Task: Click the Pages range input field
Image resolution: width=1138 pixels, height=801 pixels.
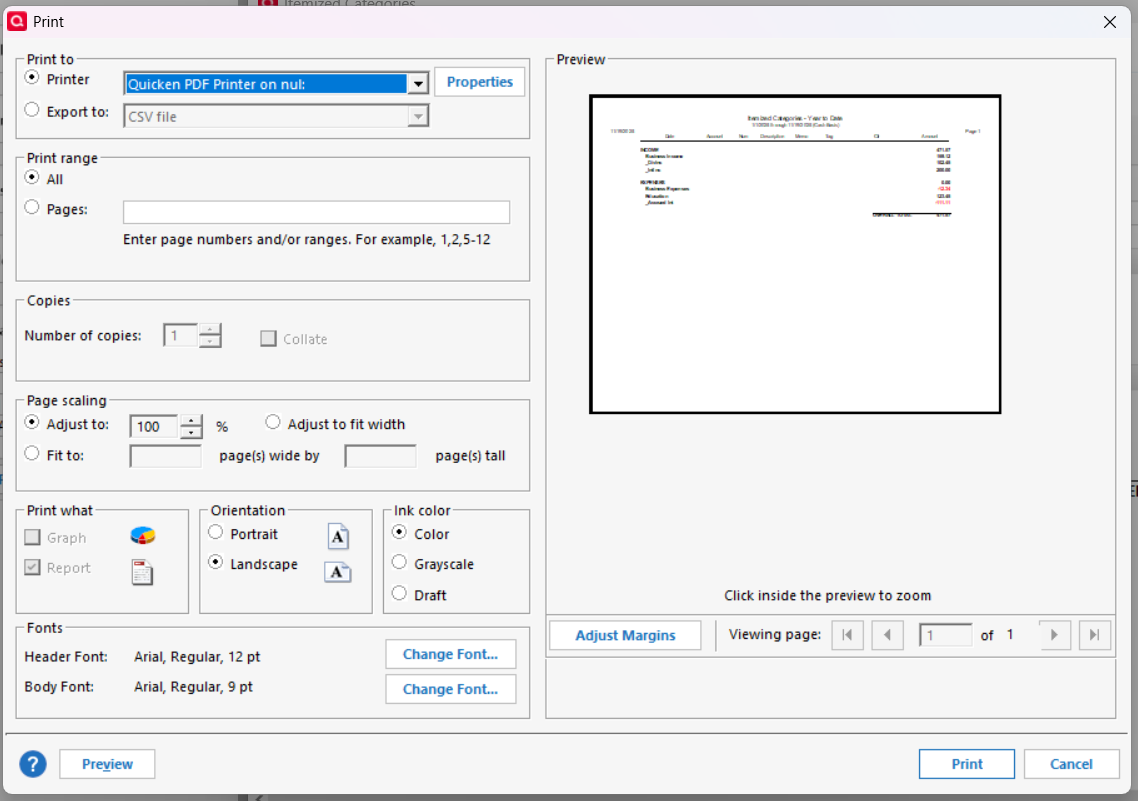Action: pyautogui.click(x=316, y=212)
